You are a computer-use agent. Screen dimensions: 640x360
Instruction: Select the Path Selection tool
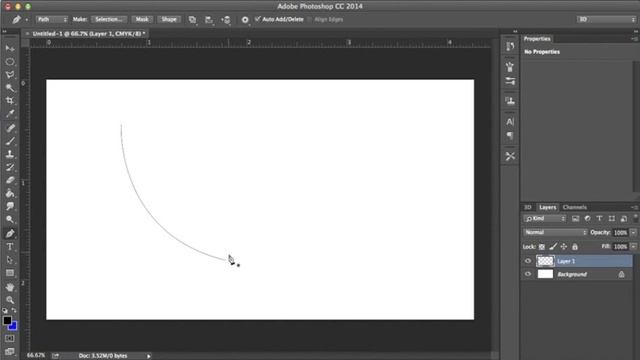tap(10, 260)
